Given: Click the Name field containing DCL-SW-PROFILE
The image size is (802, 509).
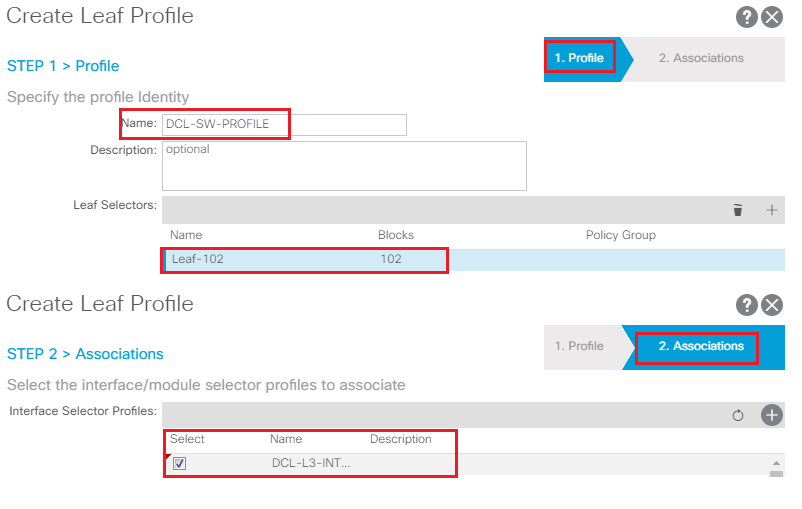Looking at the screenshot, I should [284, 125].
